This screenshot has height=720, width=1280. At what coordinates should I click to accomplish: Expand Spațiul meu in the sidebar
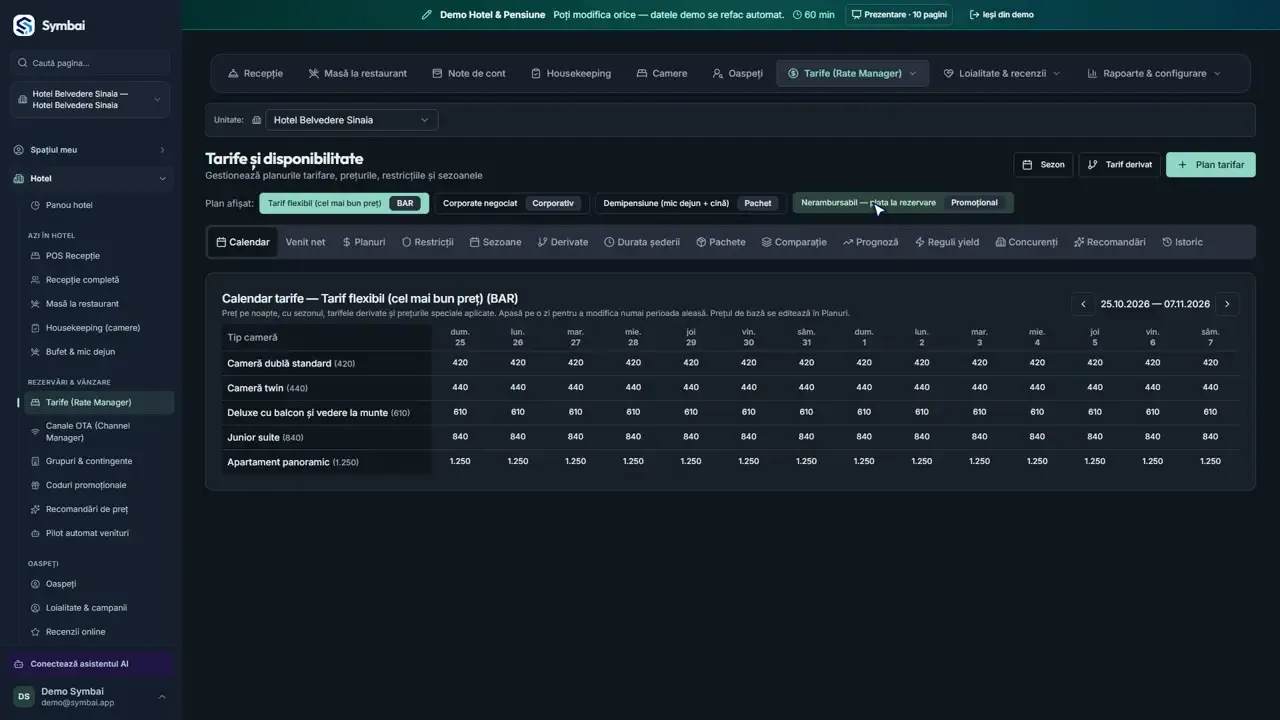click(90, 150)
